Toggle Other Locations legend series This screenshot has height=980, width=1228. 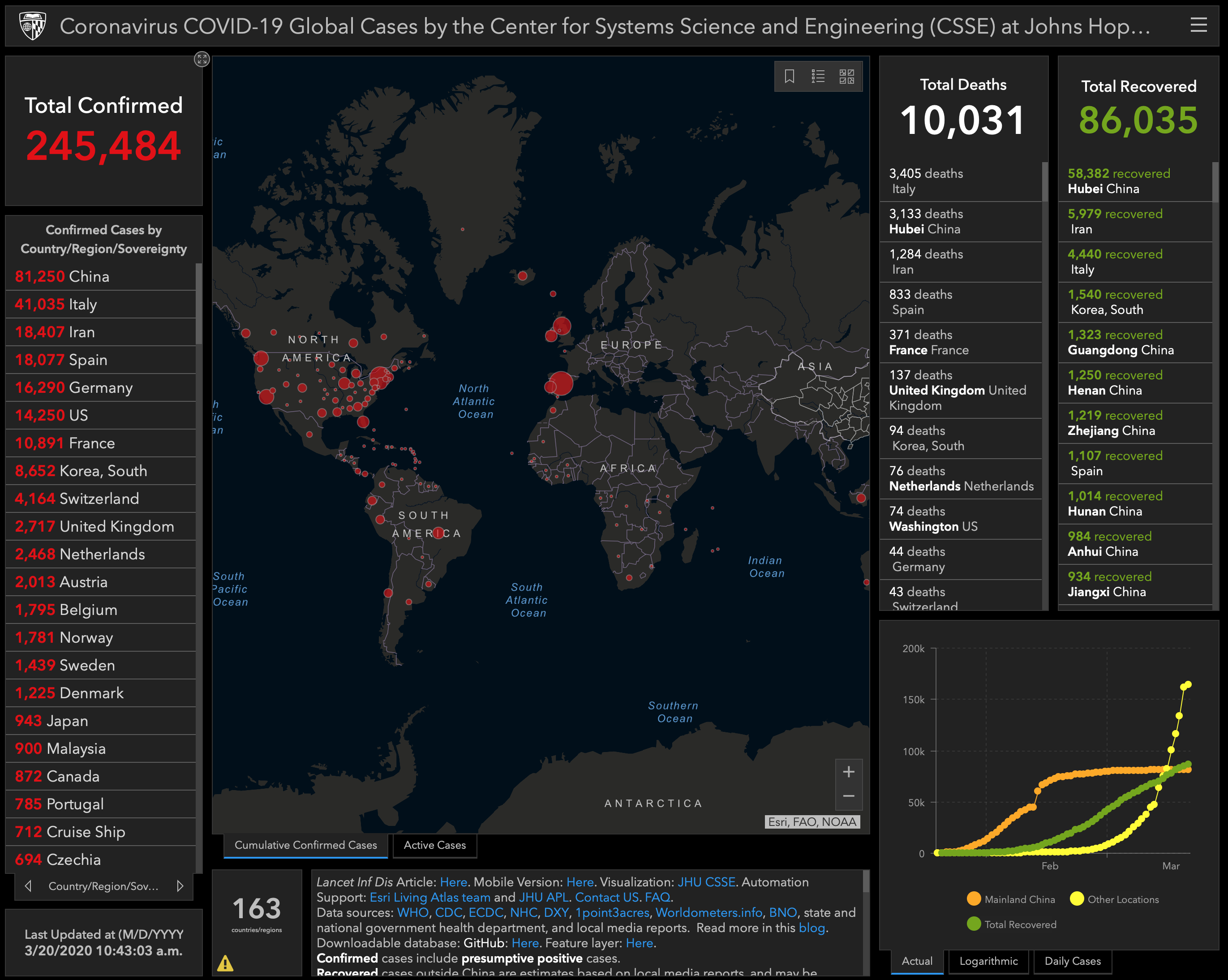pyautogui.click(x=1115, y=899)
